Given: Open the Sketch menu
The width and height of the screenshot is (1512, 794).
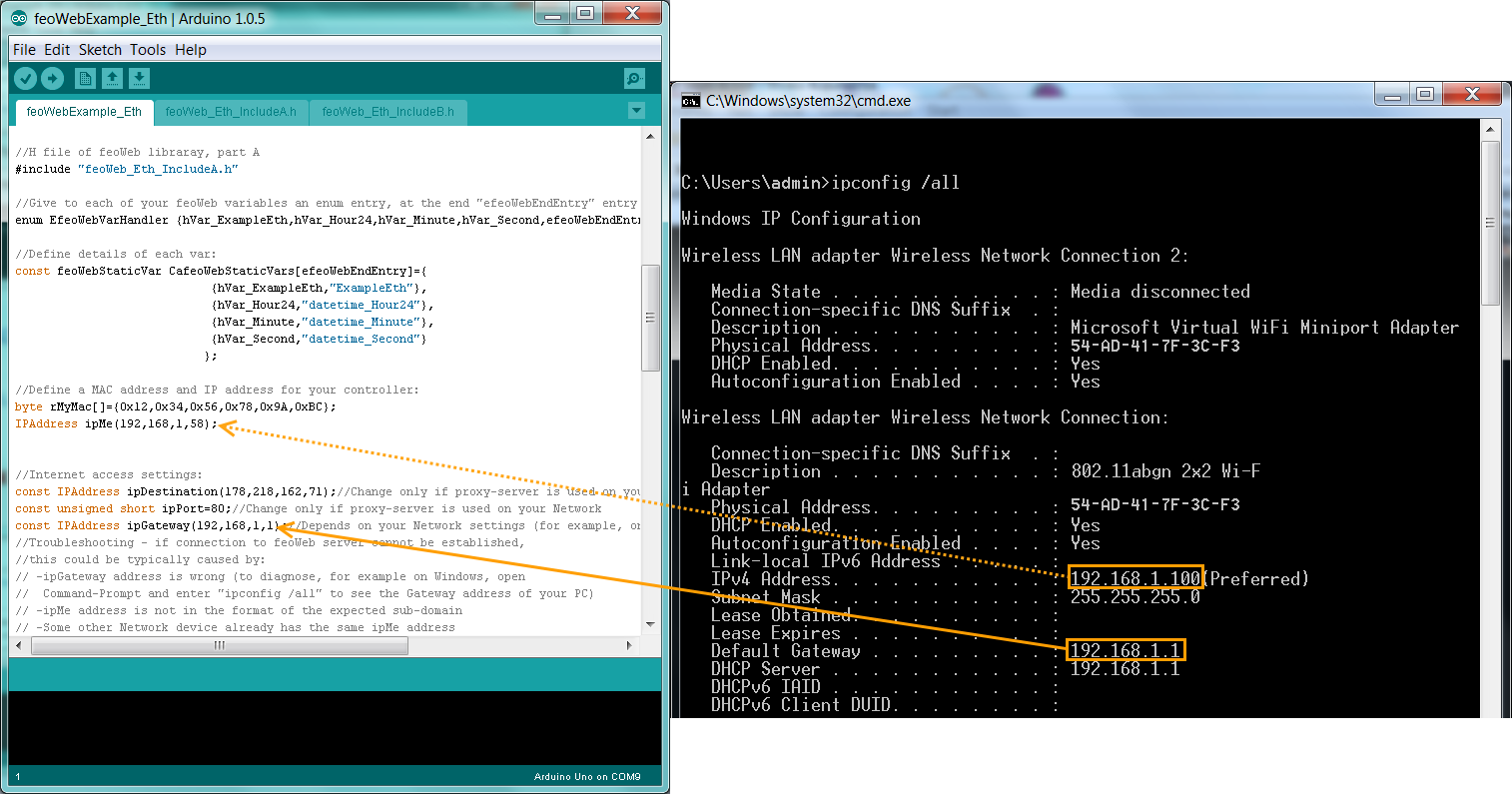Looking at the screenshot, I should (x=100, y=49).
